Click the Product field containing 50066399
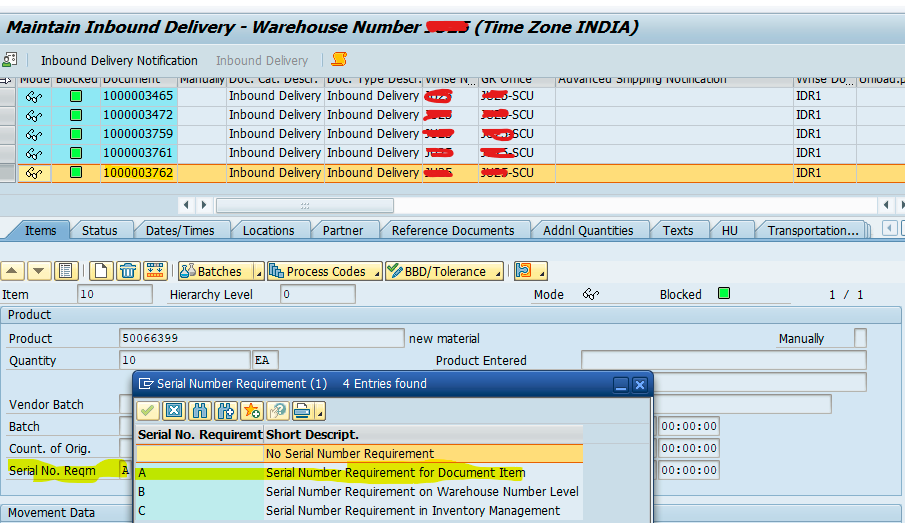Viewport: 905px width, 523px height. [261, 338]
